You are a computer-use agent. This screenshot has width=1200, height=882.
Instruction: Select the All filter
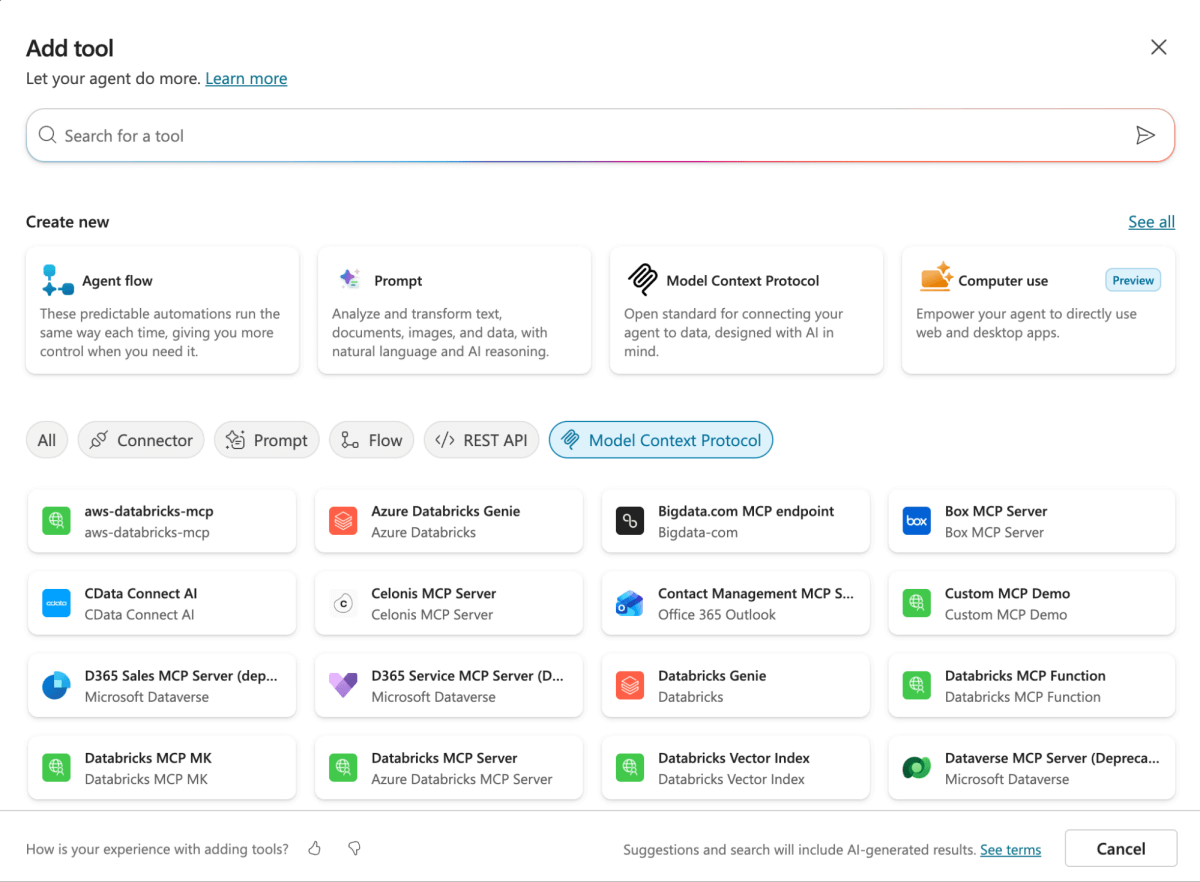(x=47, y=439)
